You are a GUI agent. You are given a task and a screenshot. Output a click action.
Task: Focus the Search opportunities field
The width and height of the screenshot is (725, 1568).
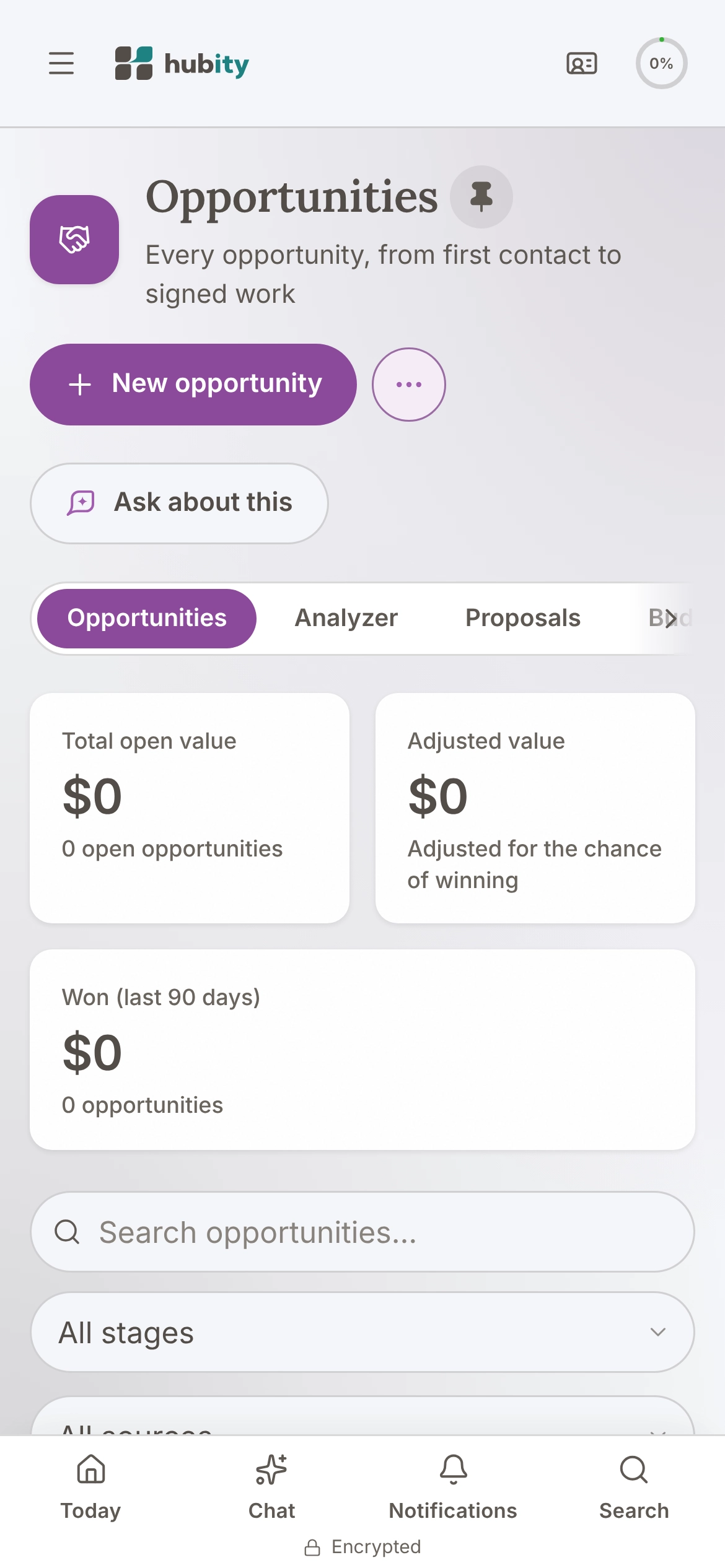tap(362, 1232)
